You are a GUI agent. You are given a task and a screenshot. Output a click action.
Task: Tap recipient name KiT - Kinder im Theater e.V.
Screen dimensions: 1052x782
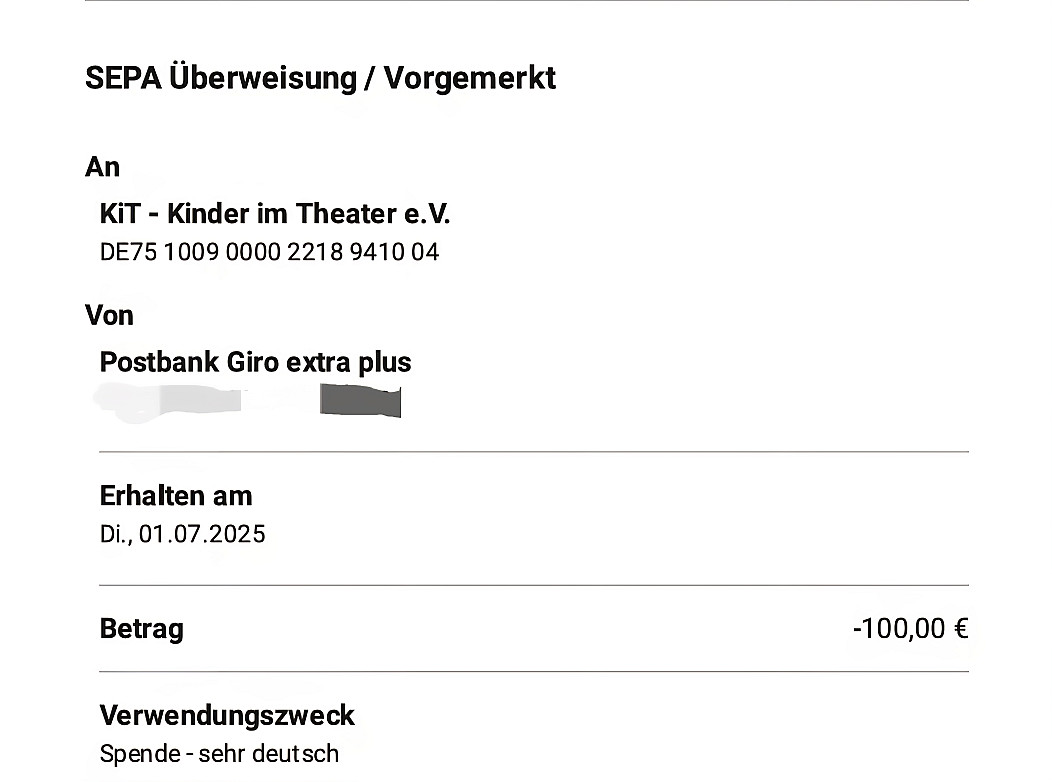(275, 213)
